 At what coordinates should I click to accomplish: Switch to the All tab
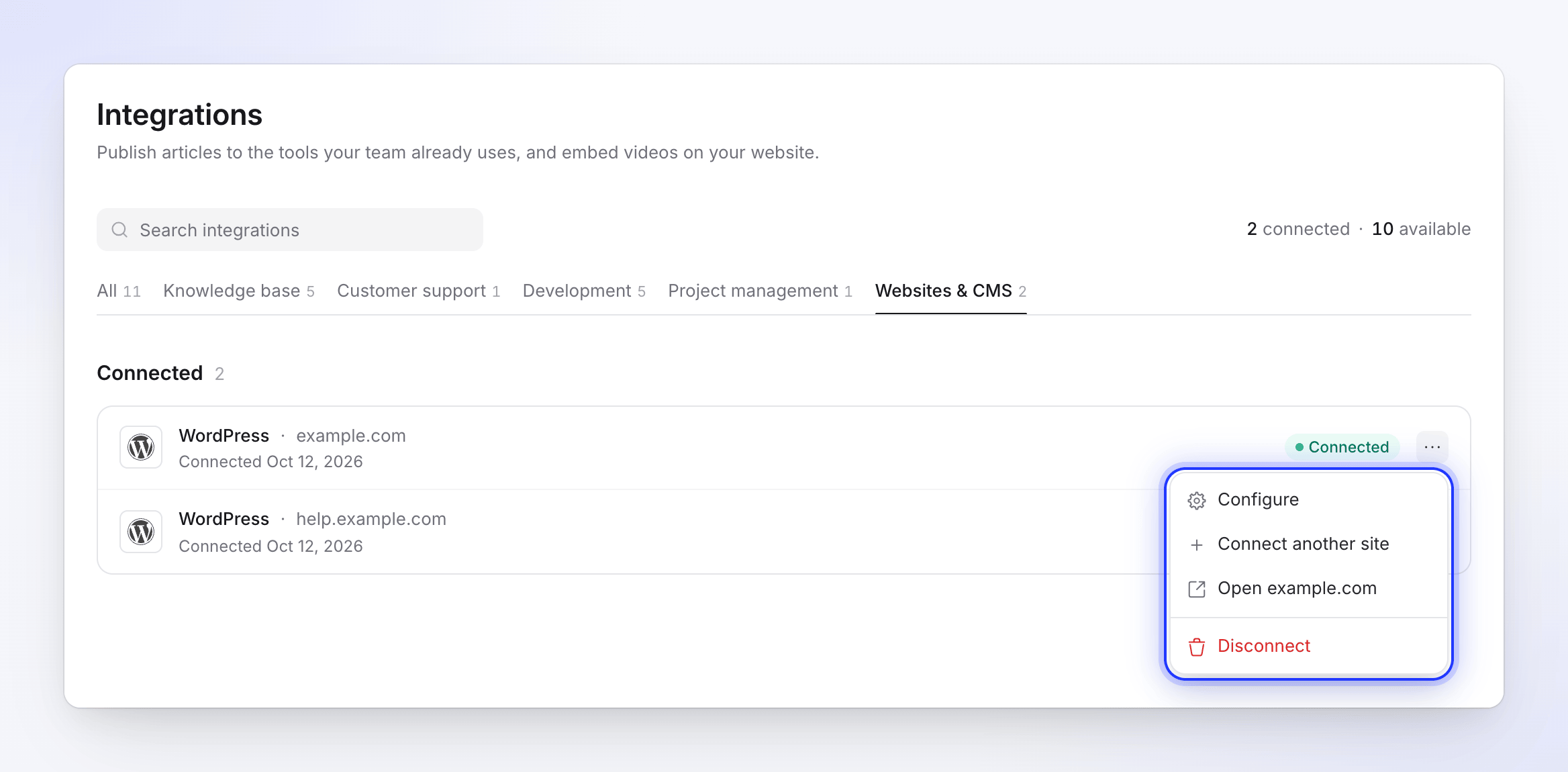tap(119, 291)
